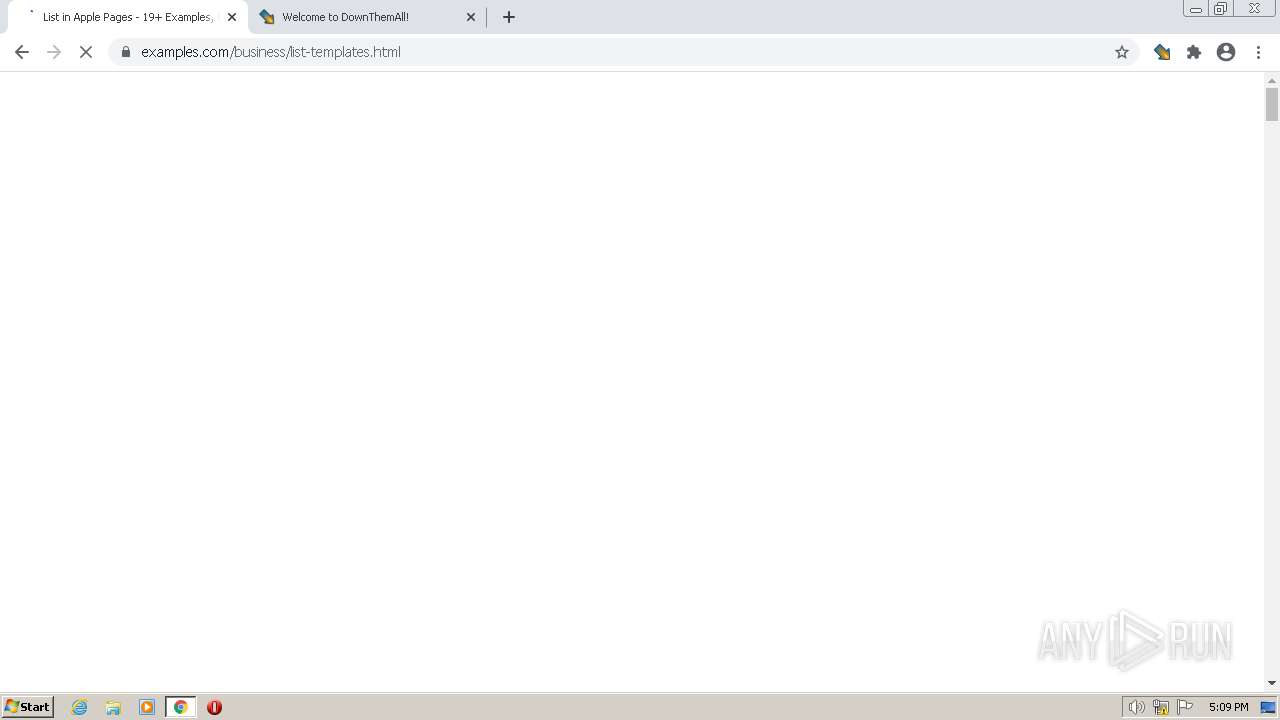
Task: Open the volume speaker tray icon
Action: pyautogui.click(x=1136, y=707)
